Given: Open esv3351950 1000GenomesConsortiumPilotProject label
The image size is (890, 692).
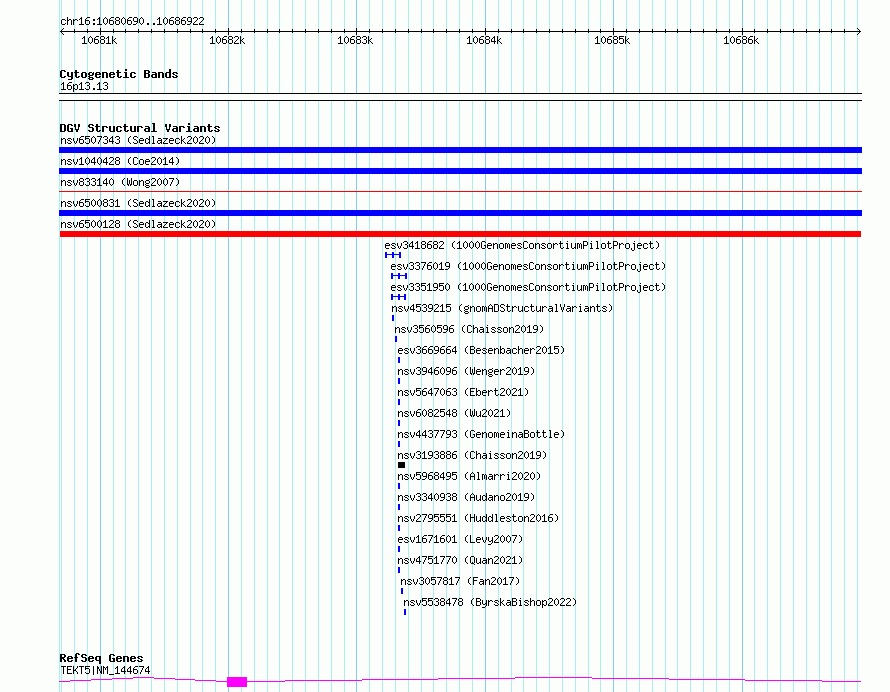Looking at the screenshot, I should point(528,287).
